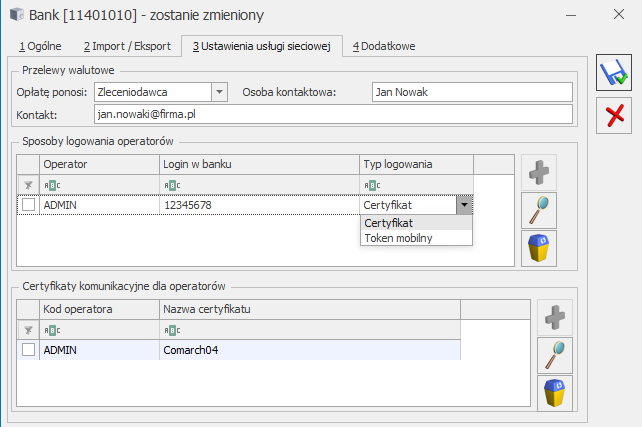Click the Operator filter row cell
642x427 pixels.
(99, 185)
